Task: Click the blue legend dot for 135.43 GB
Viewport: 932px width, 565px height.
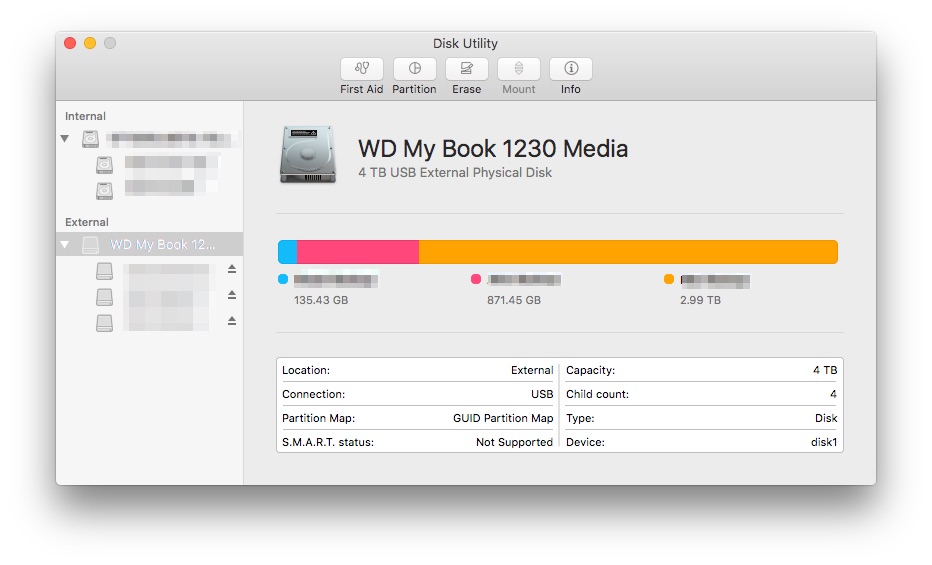Action: coord(283,279)
